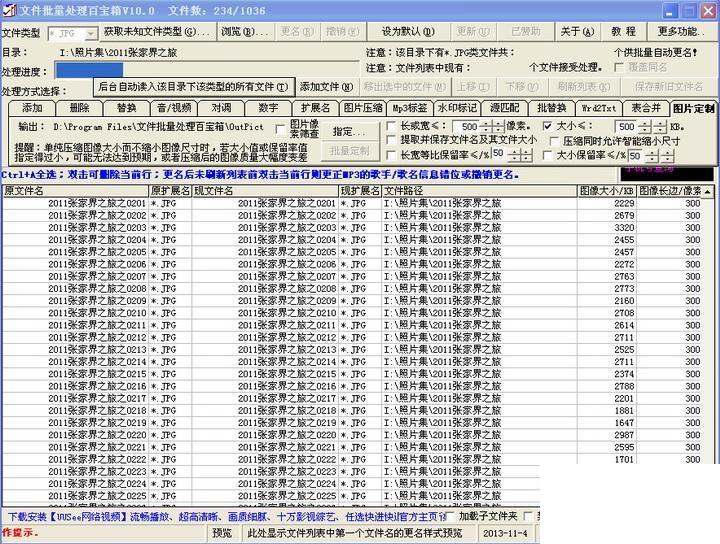Switch to the Wrd2Txt tab

[x=599, y=108]
